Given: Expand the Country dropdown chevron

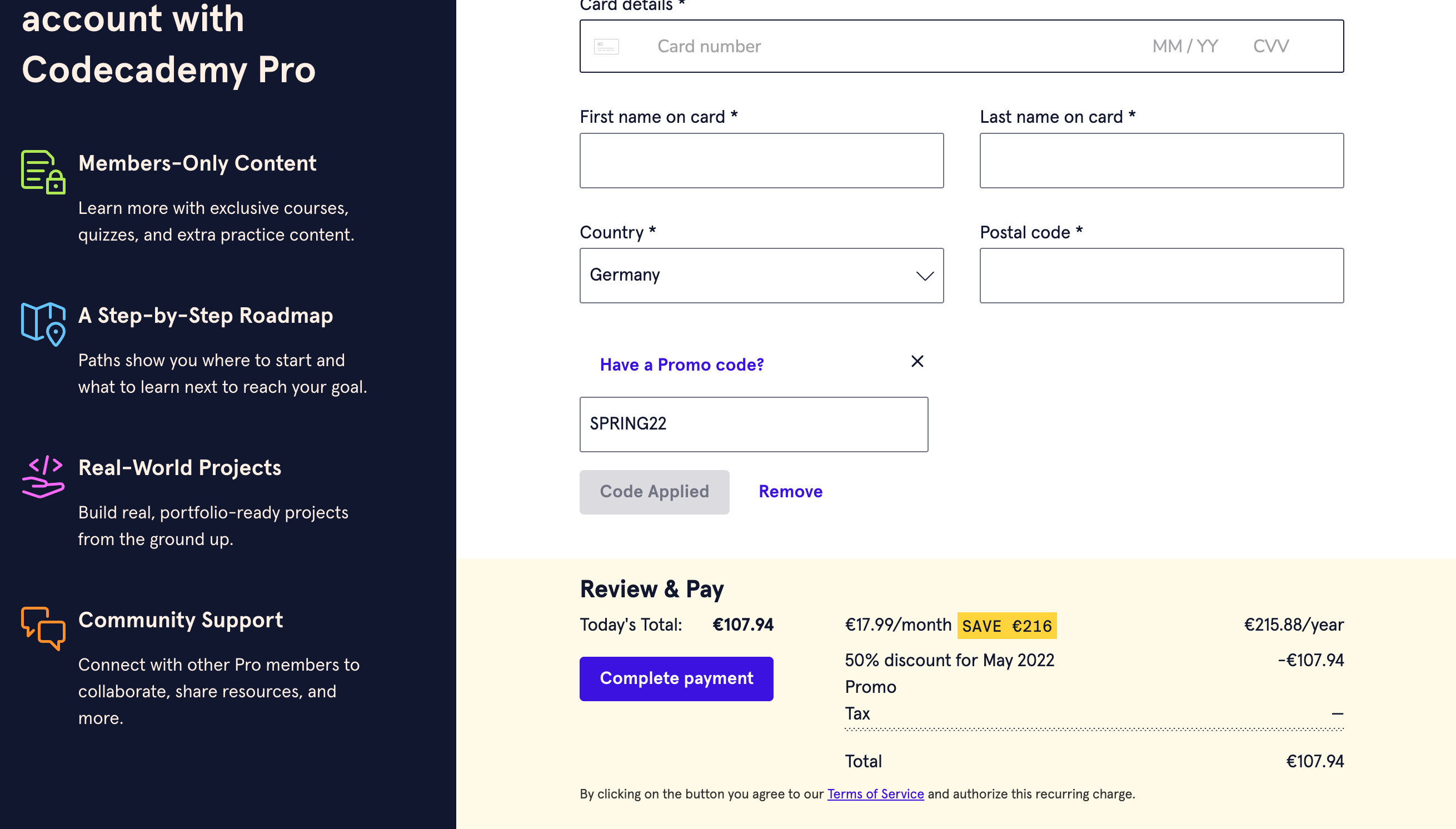Looking at the screenshot, I should click(924, 276).
